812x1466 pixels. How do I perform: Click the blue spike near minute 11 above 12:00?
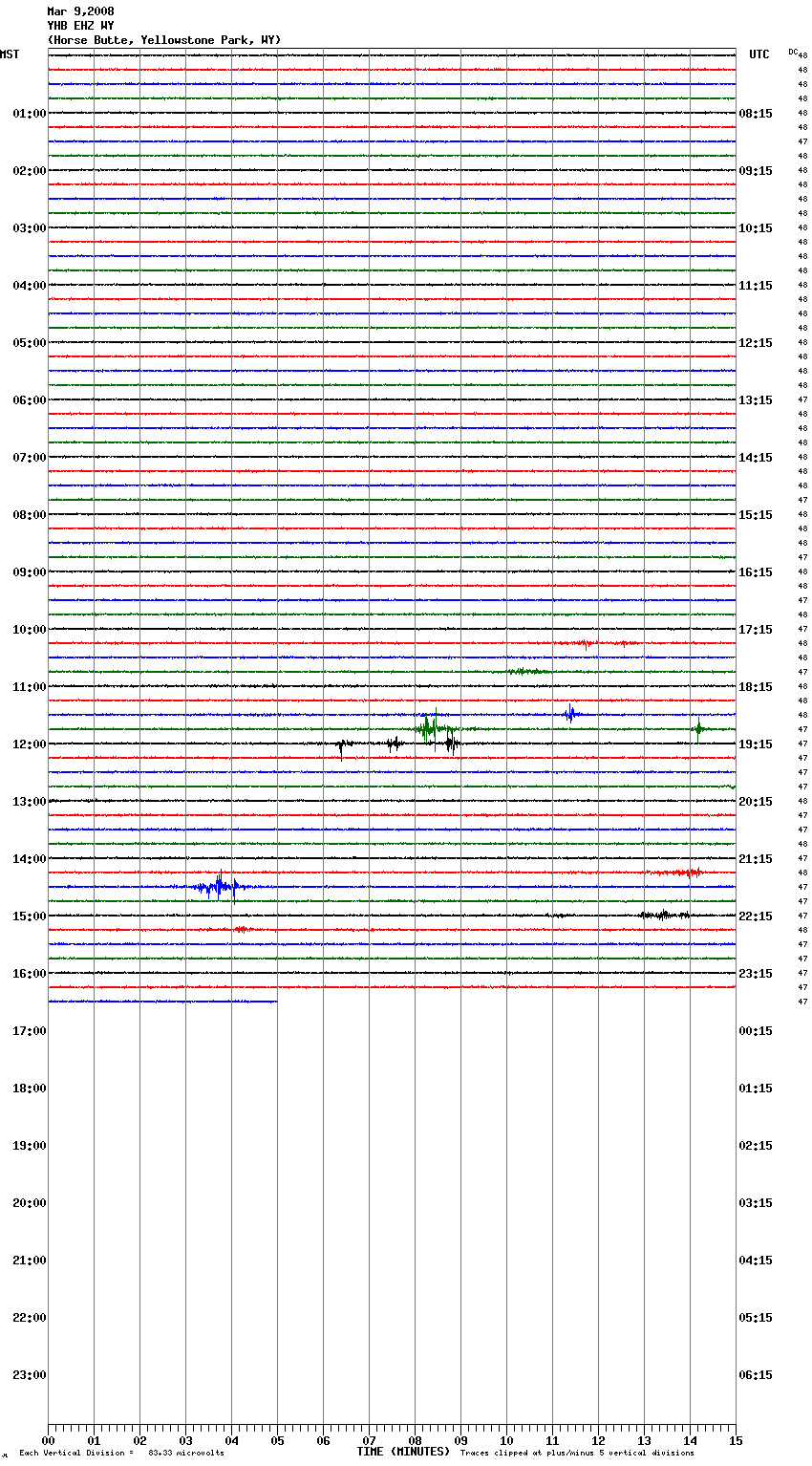click(x=570, y=713)
